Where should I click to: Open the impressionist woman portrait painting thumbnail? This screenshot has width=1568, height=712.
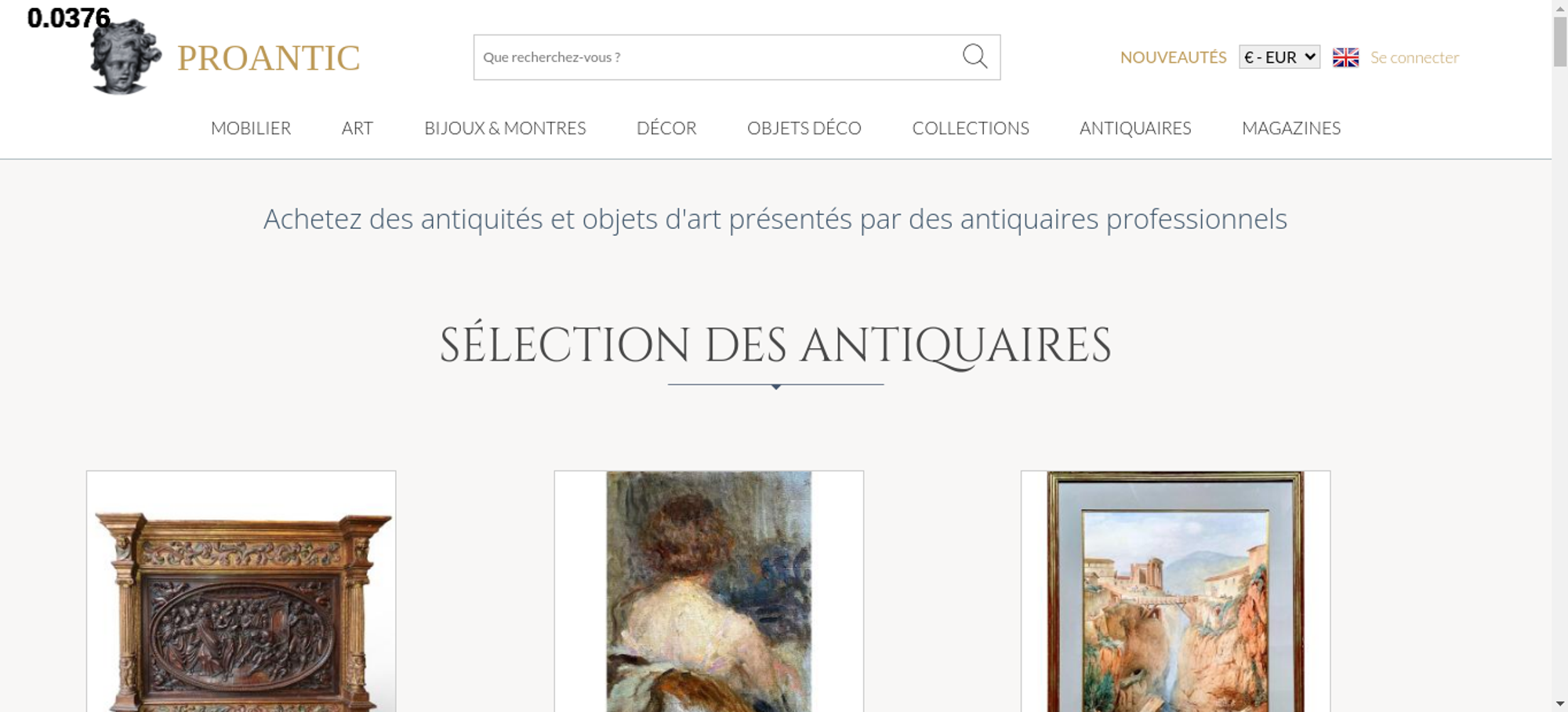pos(709,591)
